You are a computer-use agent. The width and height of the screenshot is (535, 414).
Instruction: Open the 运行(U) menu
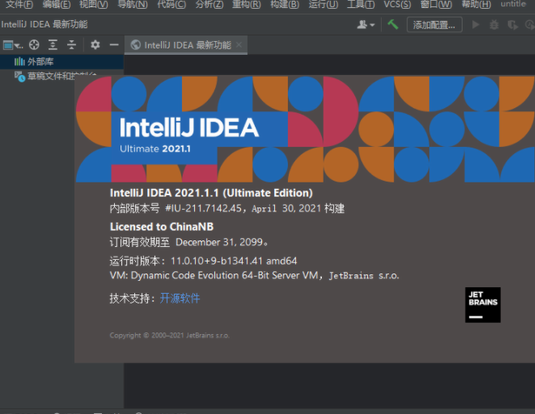[323, 4]
